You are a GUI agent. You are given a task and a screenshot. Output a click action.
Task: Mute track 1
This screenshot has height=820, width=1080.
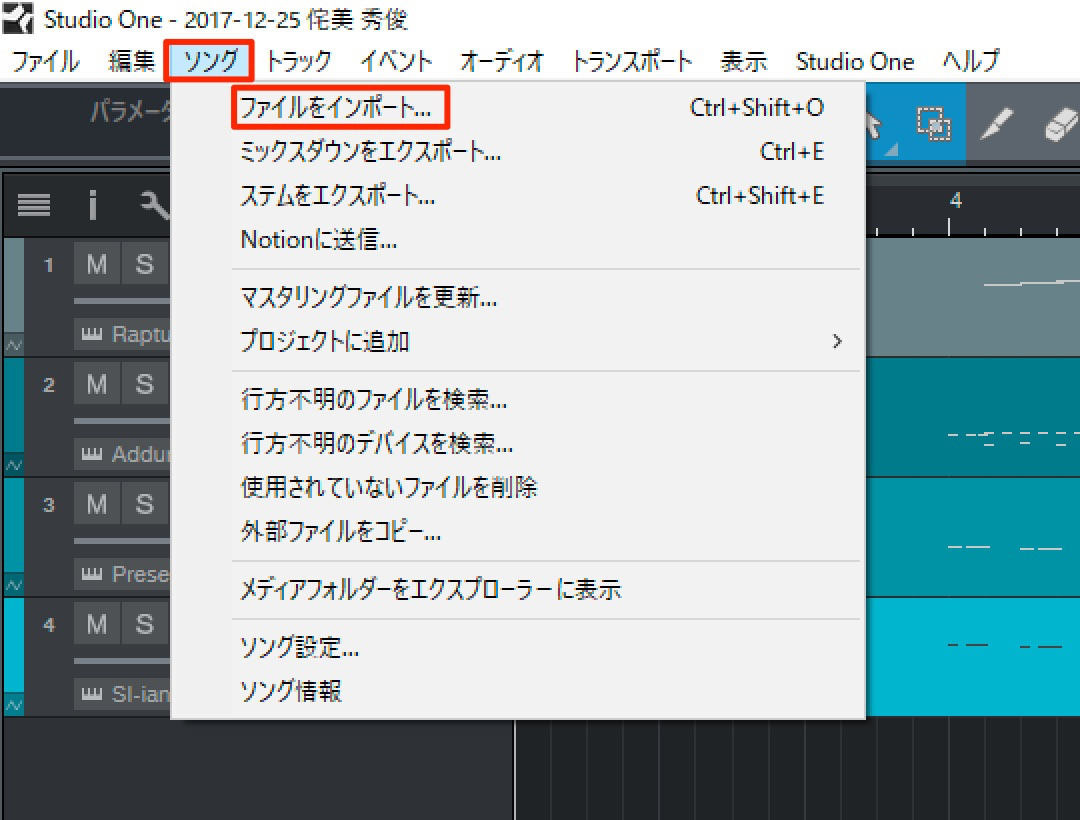(x=96, y=263)
